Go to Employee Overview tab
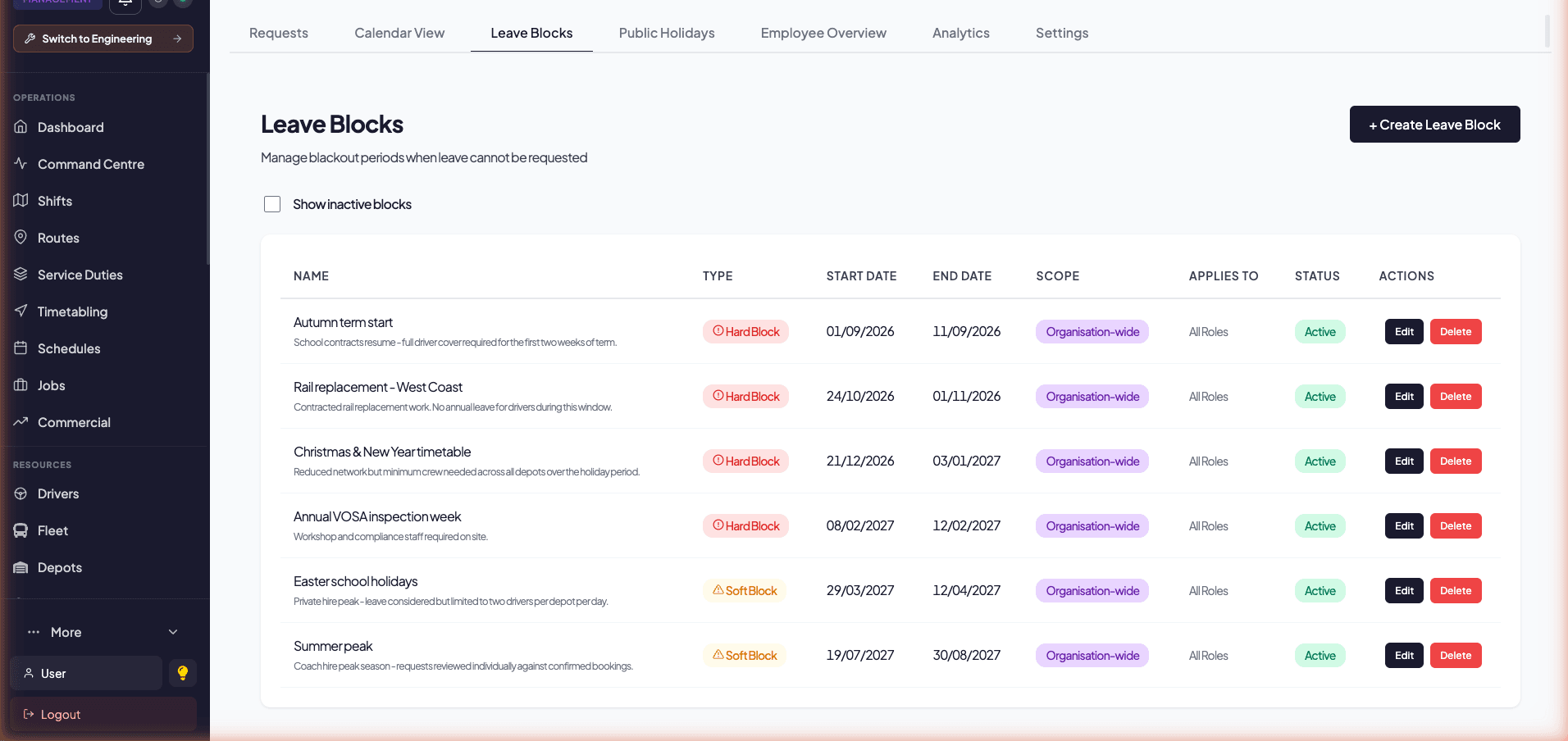This screenshot has width=1568, height=741. pos(823,33)
